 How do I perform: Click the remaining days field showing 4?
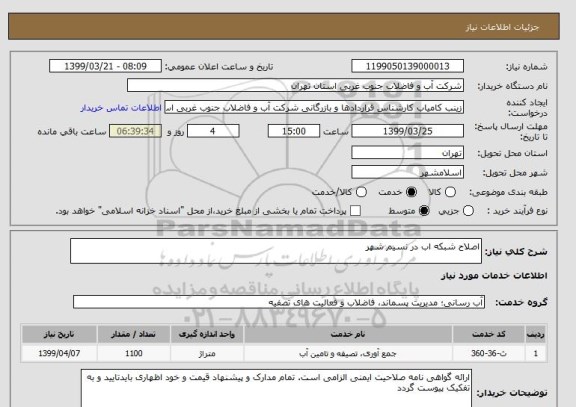click(x=213, y=131)
